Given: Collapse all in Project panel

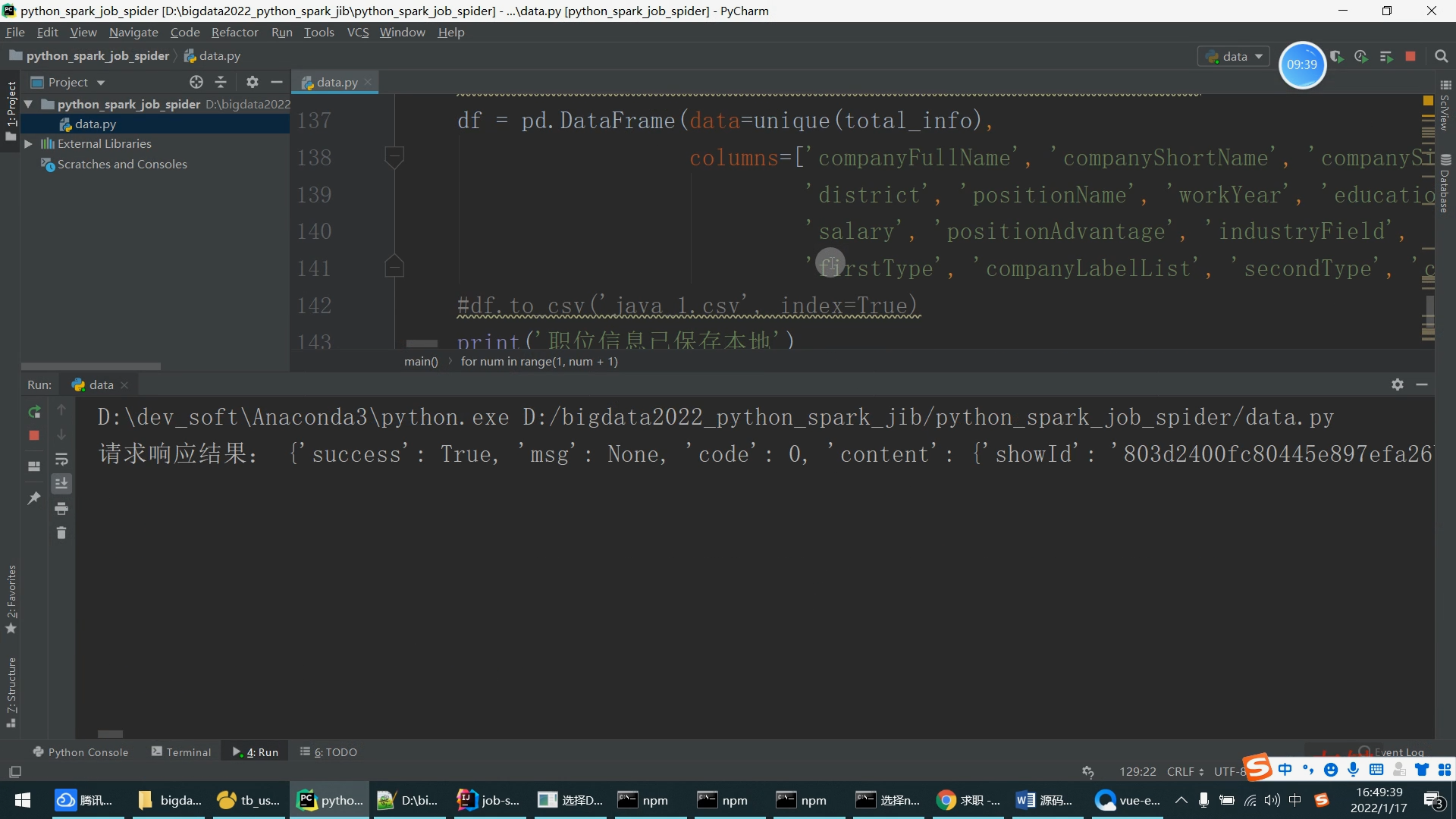Looking at the screenshot, I should tap(221, 82).
